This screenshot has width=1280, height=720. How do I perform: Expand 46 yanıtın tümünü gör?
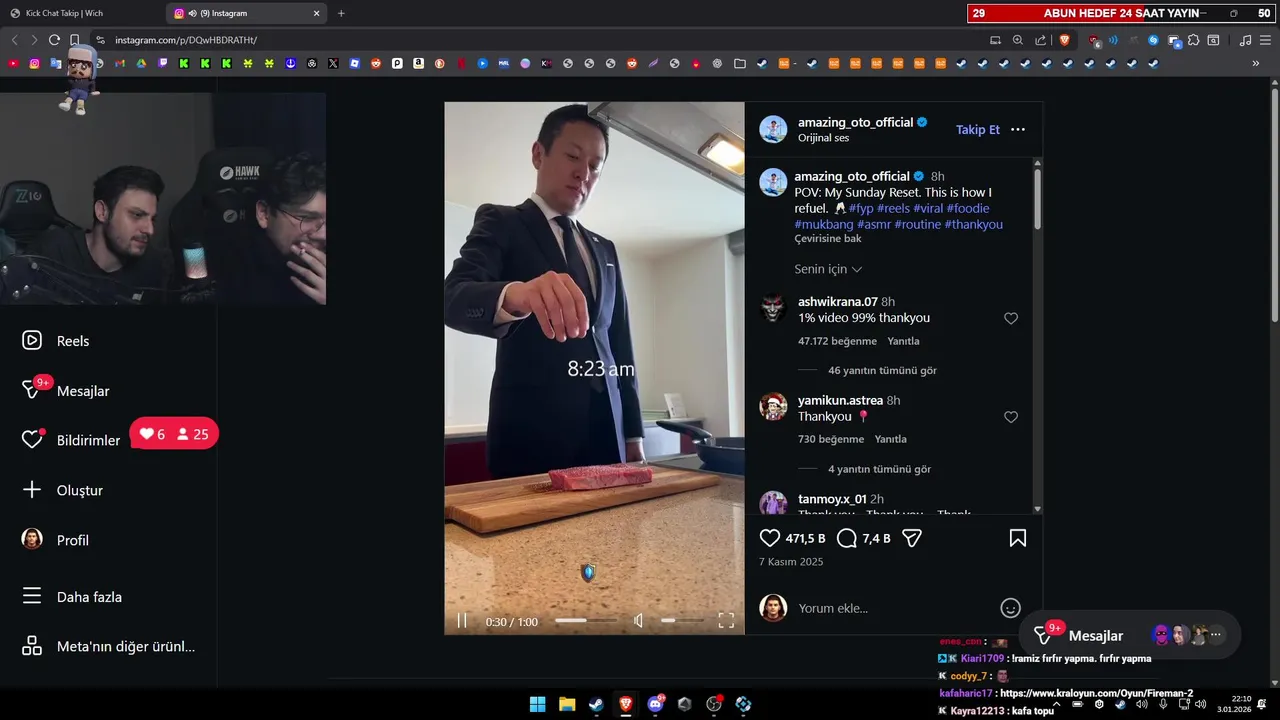click(882, 370)
